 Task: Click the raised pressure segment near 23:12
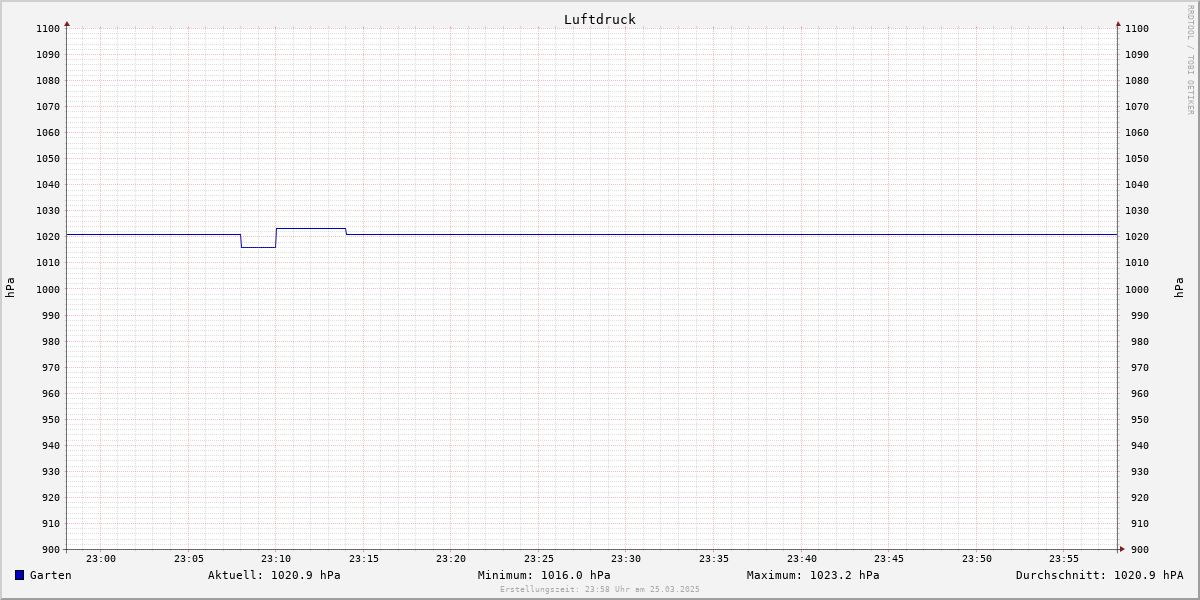click(311, 228)
